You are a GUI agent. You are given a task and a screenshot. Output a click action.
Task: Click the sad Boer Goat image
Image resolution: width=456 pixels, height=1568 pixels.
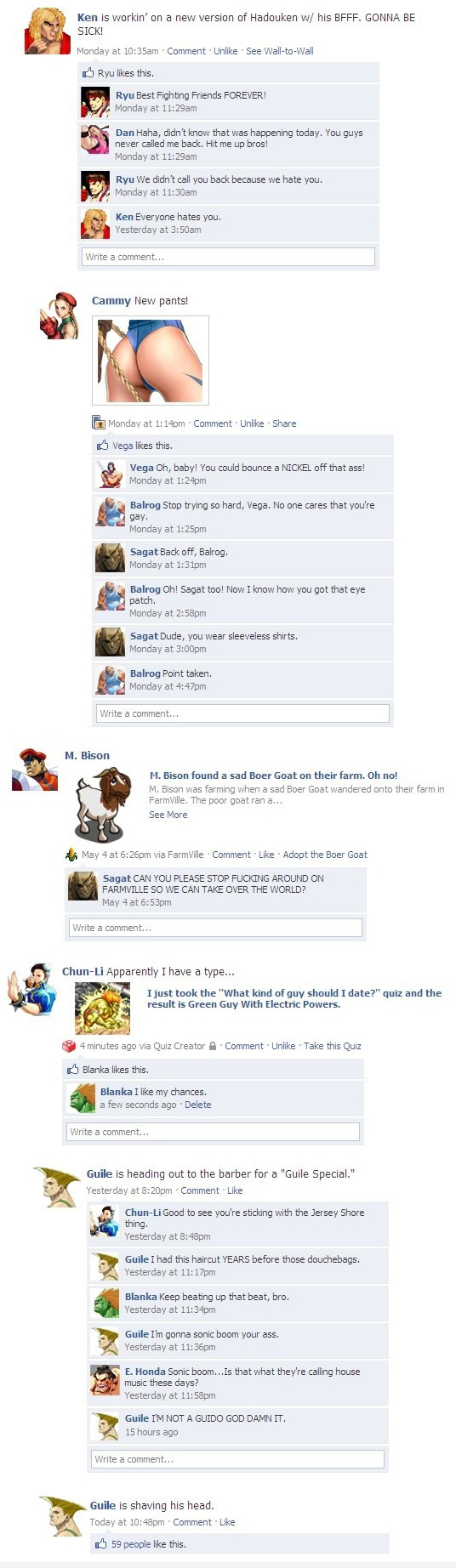tap(104, 804)
